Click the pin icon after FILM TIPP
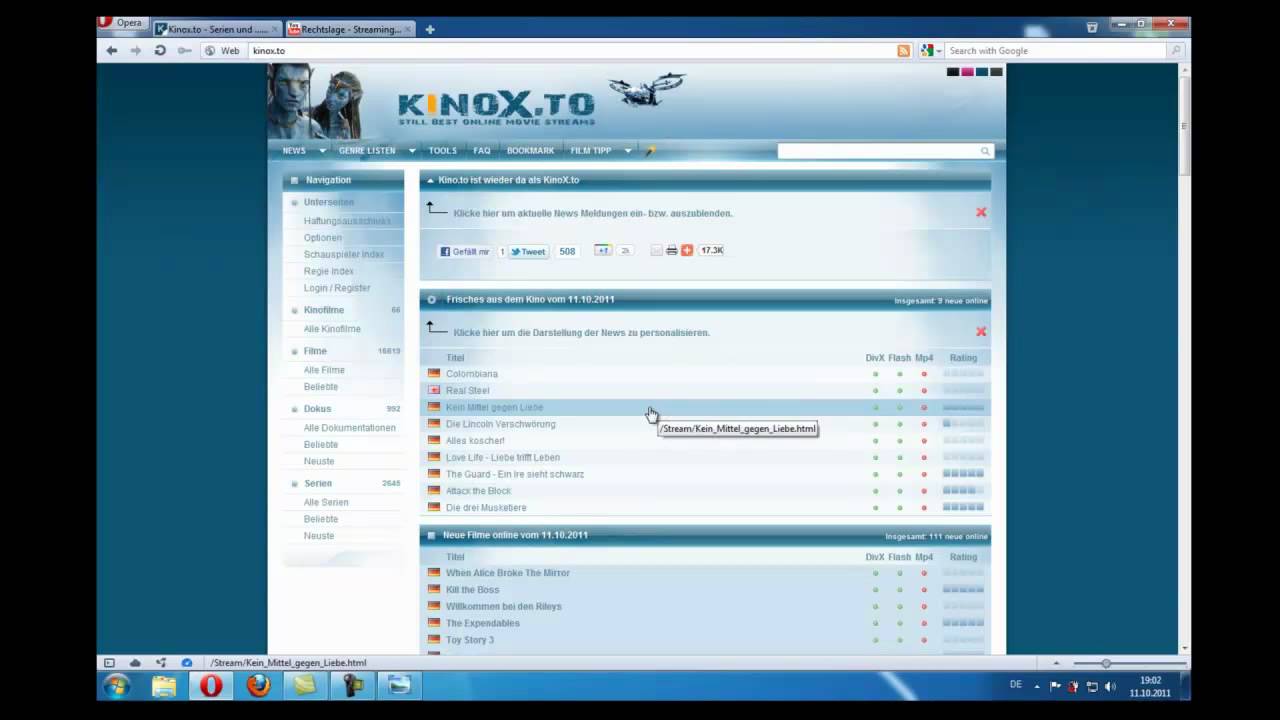The width and height of the screenshot is (1280, 720). coord(650,151)
